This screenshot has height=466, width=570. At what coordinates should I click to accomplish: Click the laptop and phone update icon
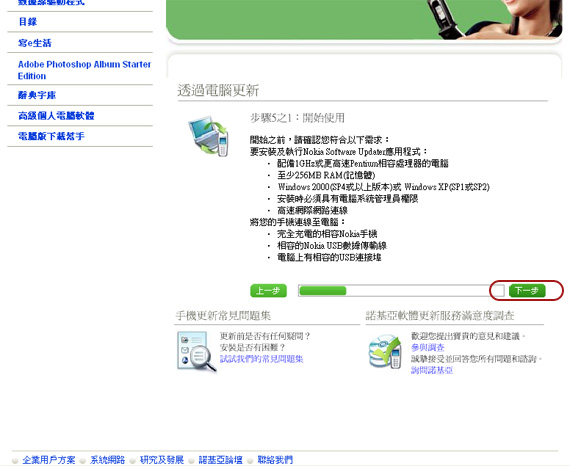click(x=209, y=136)
